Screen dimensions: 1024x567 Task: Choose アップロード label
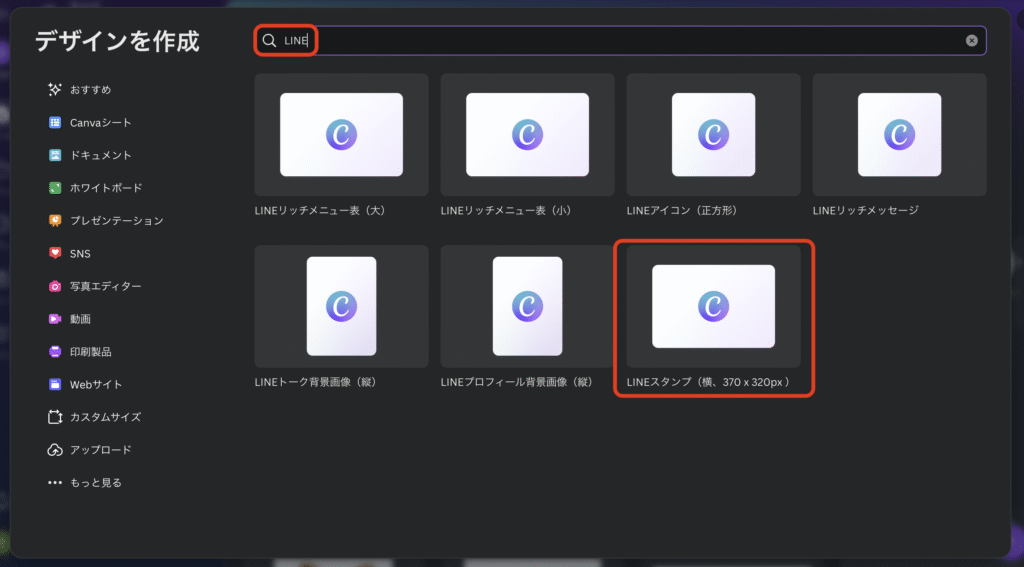point(101,449)
